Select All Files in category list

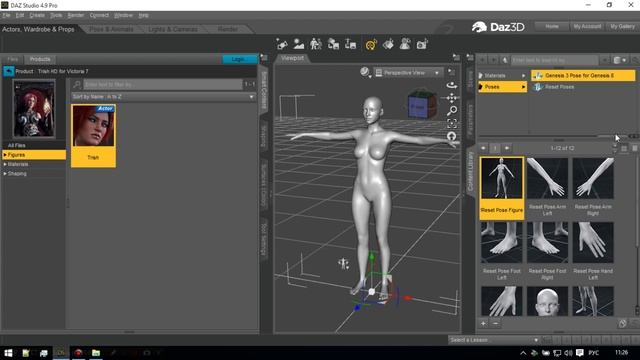pos(17,145)
